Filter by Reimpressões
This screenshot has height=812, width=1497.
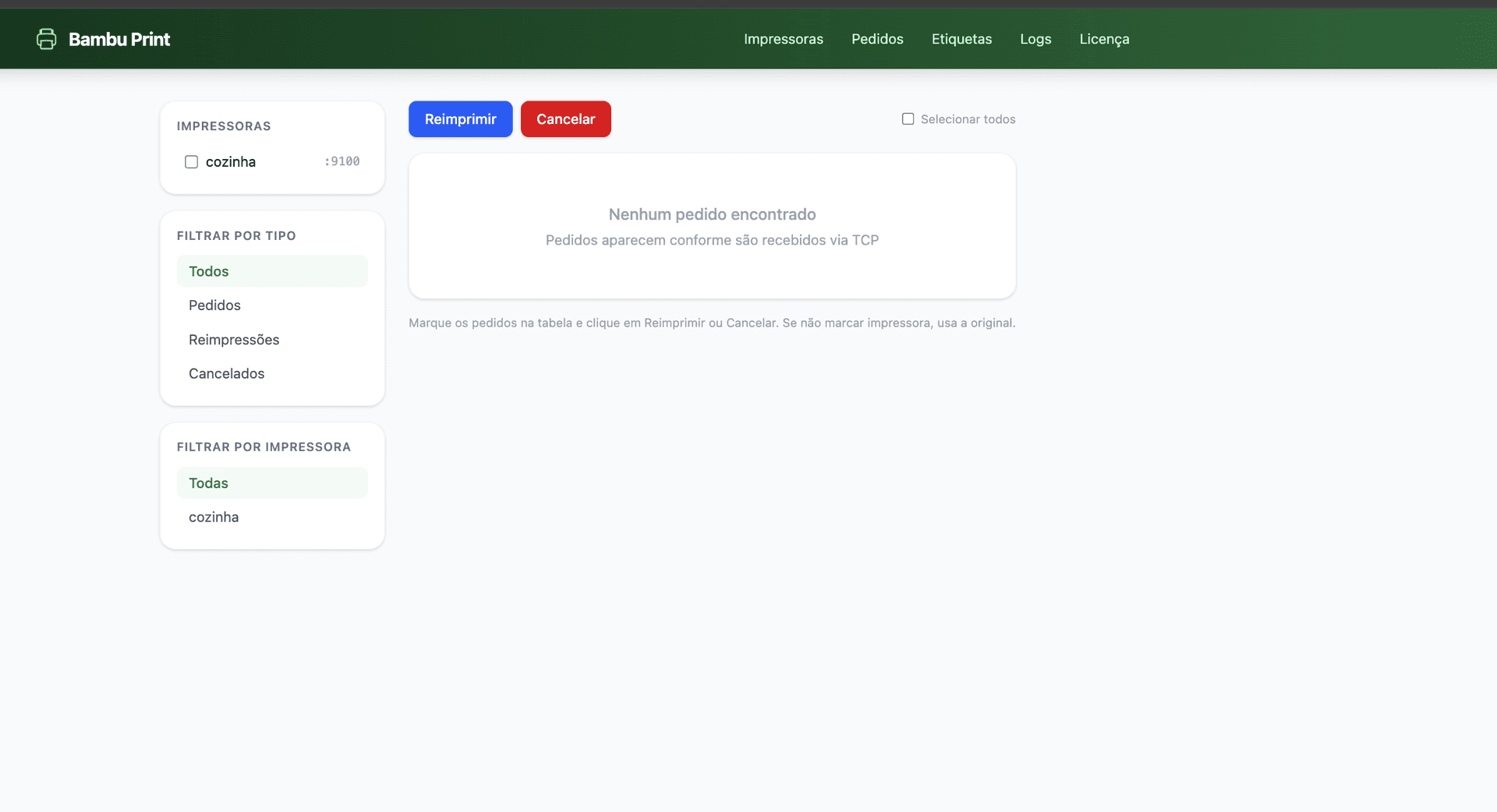[272, 340]
